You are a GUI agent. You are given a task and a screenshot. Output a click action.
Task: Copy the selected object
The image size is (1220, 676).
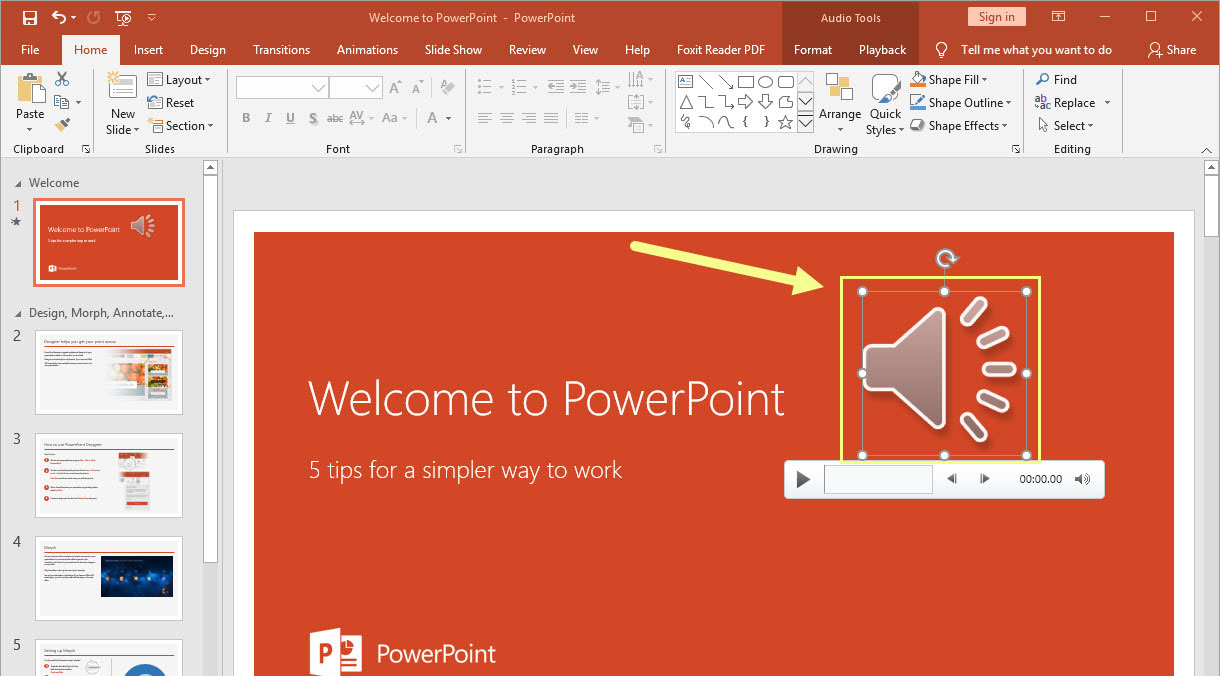[x=62, y=102]
